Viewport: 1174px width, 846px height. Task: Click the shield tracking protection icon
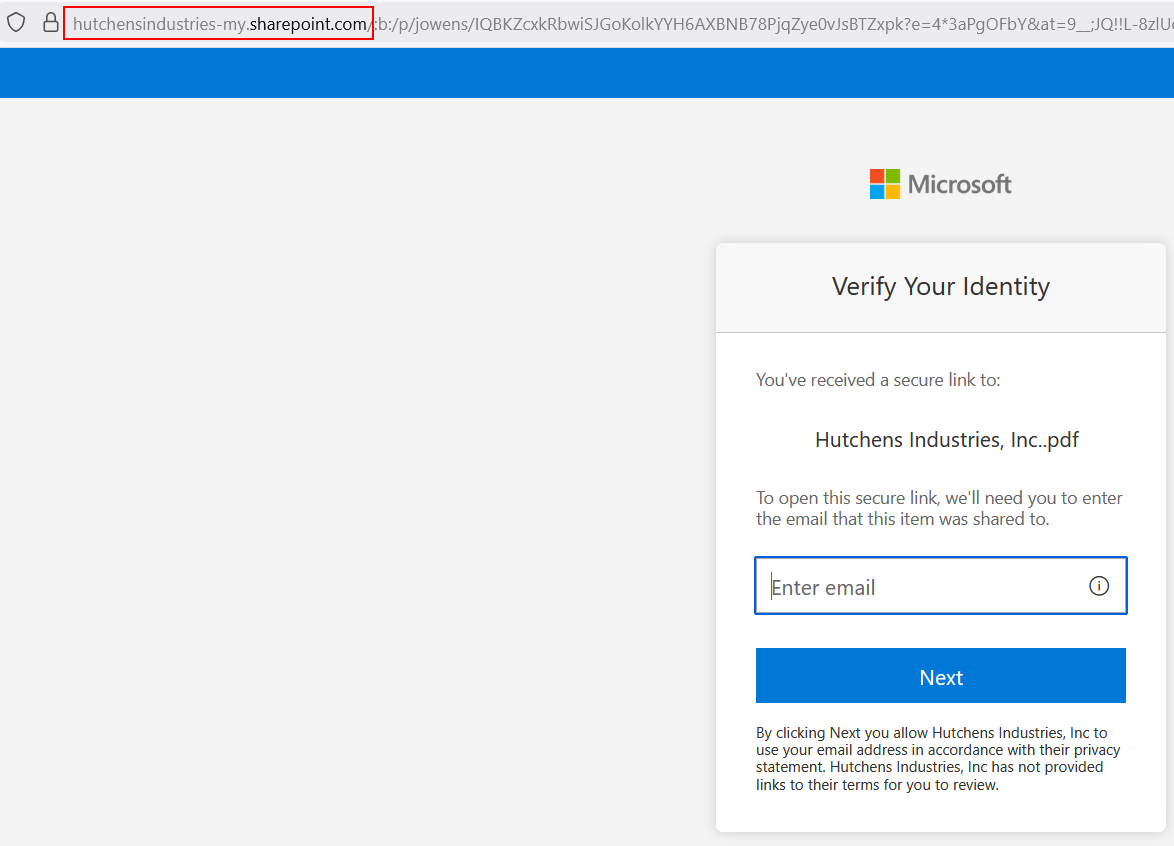(16, 22)
